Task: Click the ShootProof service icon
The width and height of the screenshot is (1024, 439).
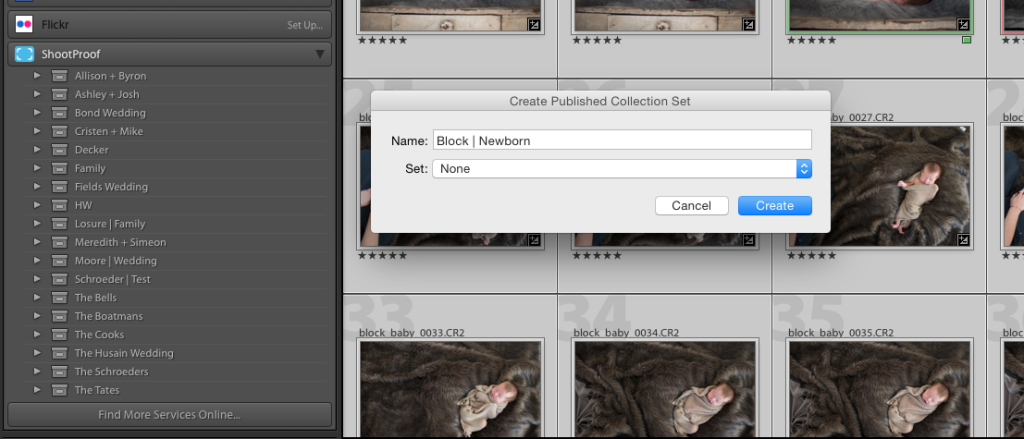Action: 24,54
